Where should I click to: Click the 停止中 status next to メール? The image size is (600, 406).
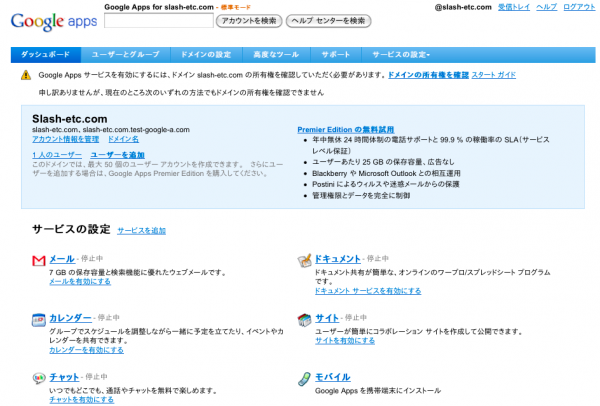pyautogui.click(x=92, y=259)
